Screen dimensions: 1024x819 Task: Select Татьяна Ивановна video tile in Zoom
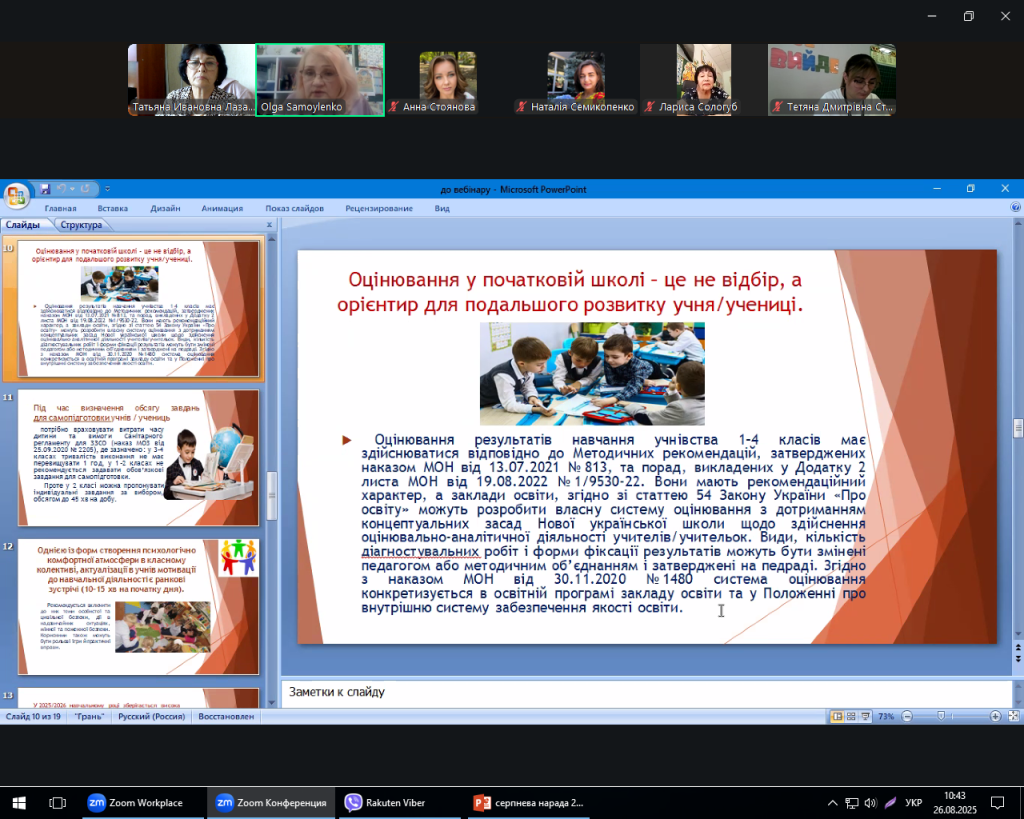tap(191, 80)
